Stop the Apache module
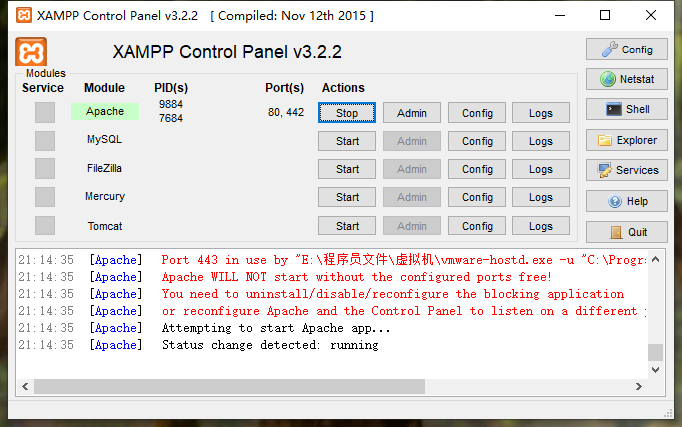The height and width of the screenshot is (427, 682). pos(347,113)
